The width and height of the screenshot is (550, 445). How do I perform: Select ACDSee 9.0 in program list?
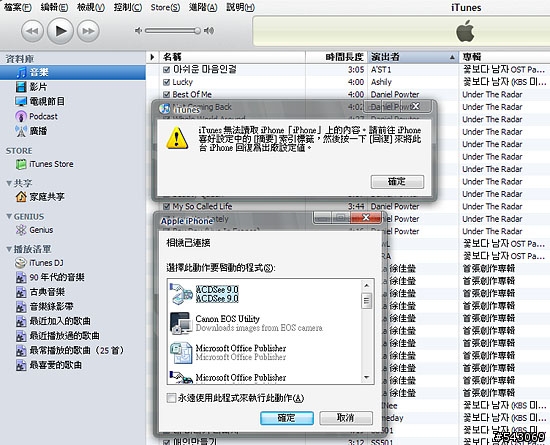(264, 294)
